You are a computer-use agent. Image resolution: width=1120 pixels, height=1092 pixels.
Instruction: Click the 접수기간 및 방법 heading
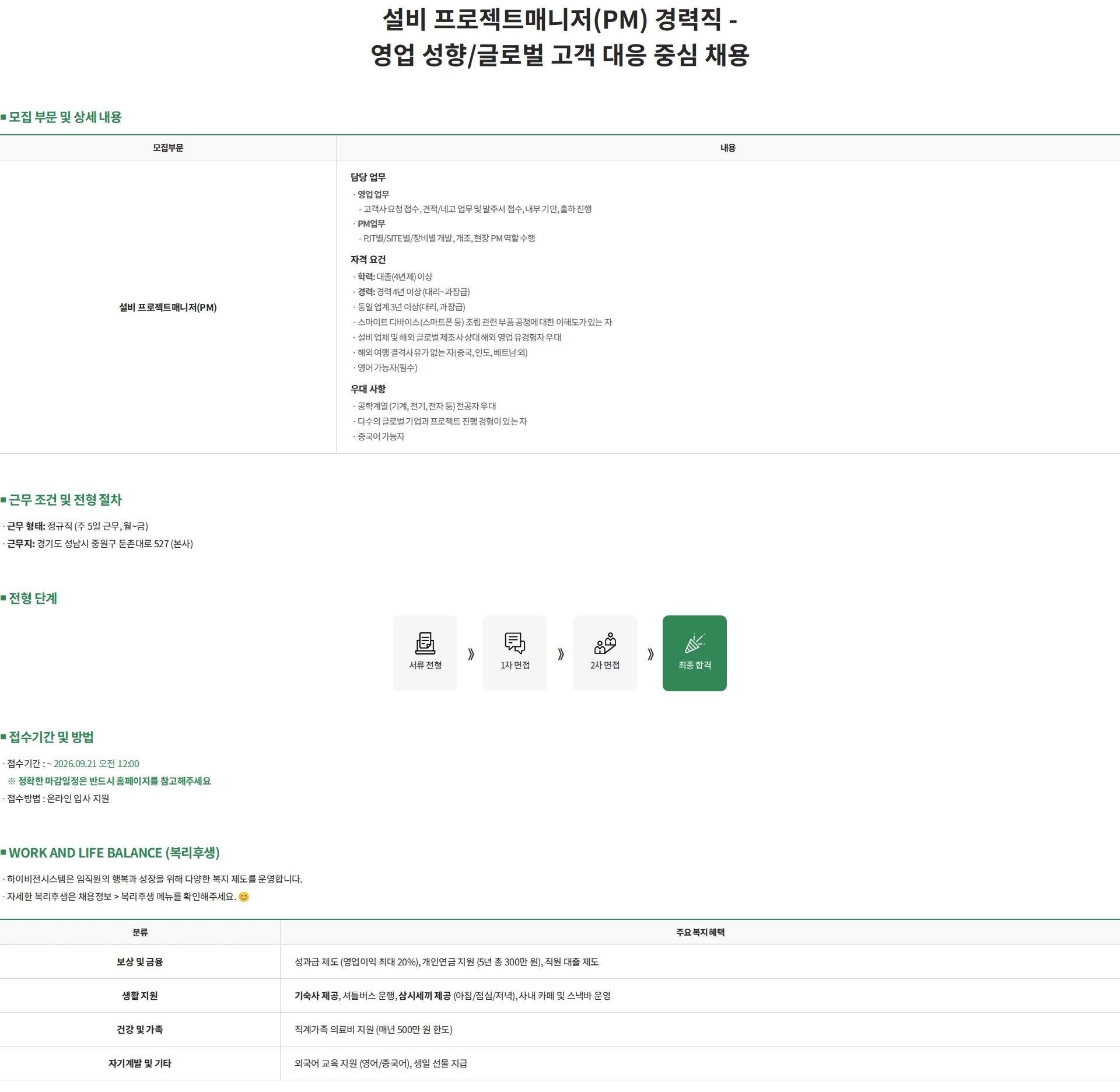point(51,737)
